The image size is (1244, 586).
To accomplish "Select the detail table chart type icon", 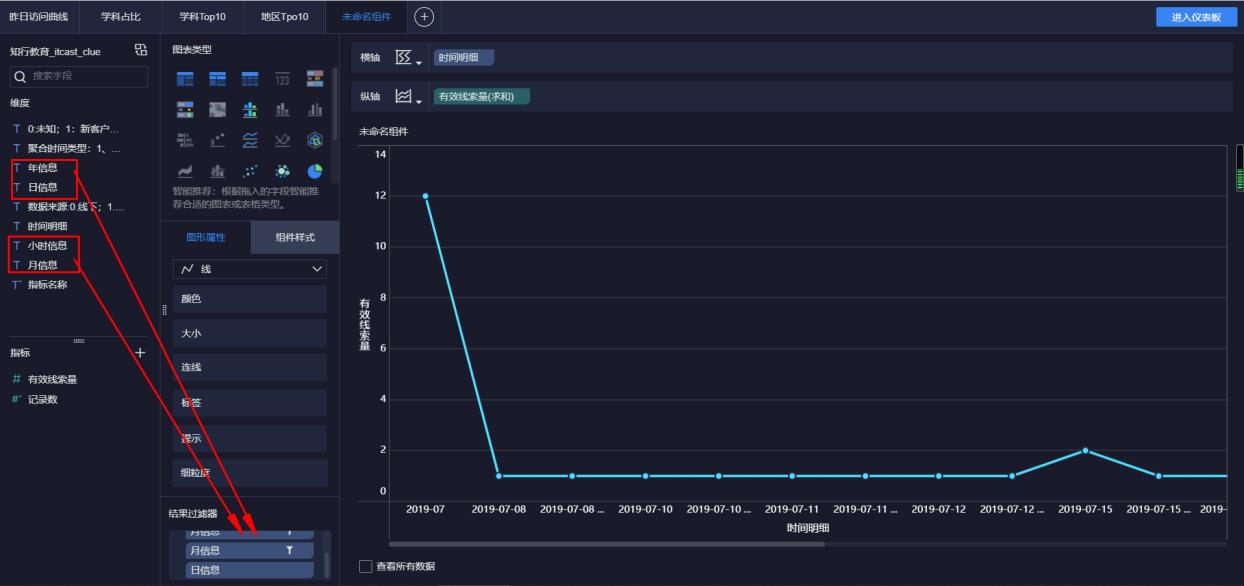I will tap(250, 79).
